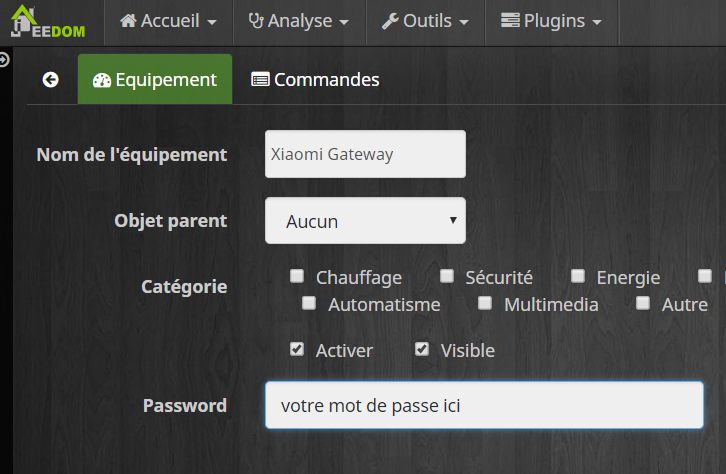Image resolution: width=726 pixels, height=474 pixels.
Task: Uncheck the Activer checkbox
Action: [297, 349]
